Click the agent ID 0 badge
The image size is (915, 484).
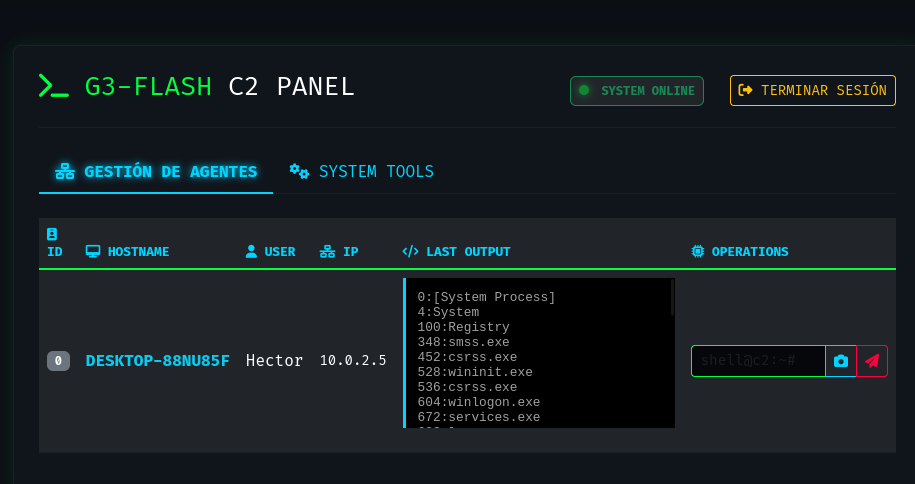(x=58, y=361)
